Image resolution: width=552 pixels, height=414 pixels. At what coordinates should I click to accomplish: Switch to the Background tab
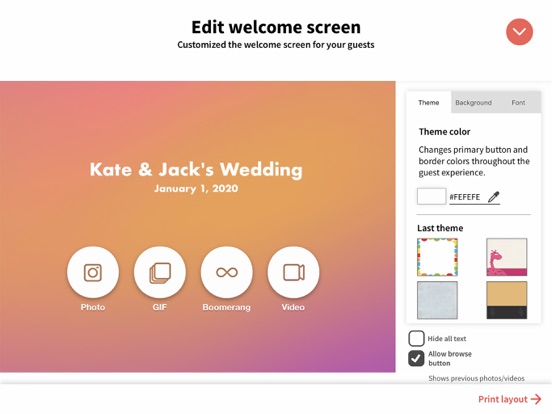pos(473,102)
